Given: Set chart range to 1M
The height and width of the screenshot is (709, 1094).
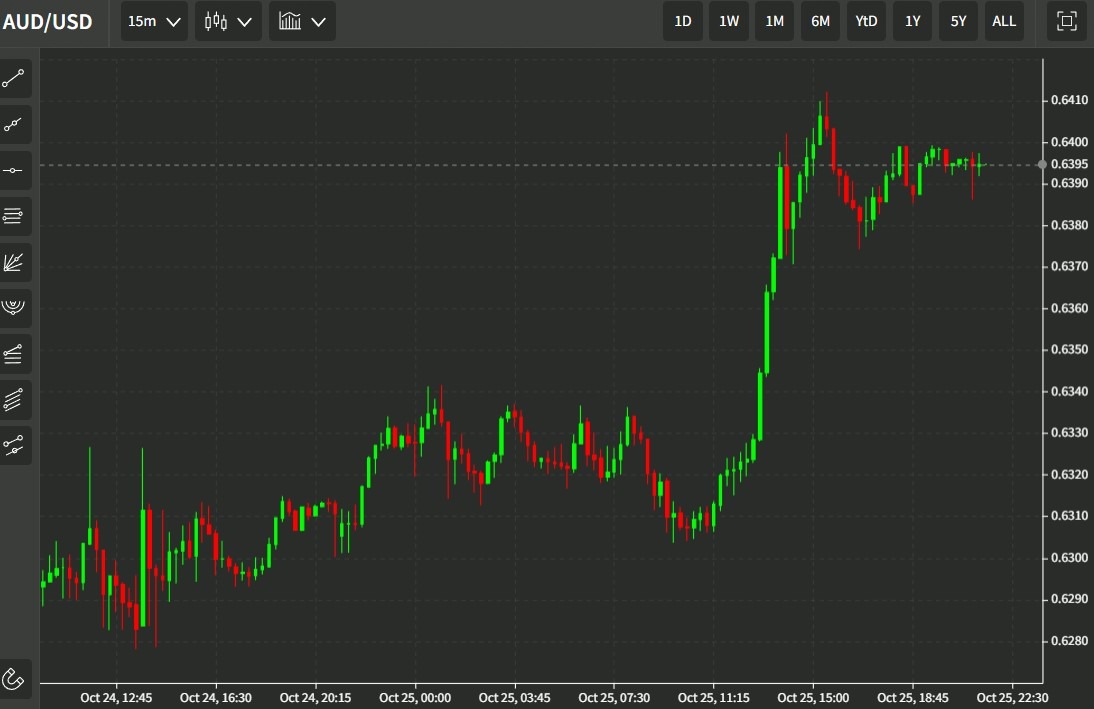Looking at the screenshot, I should click(774, 22).
